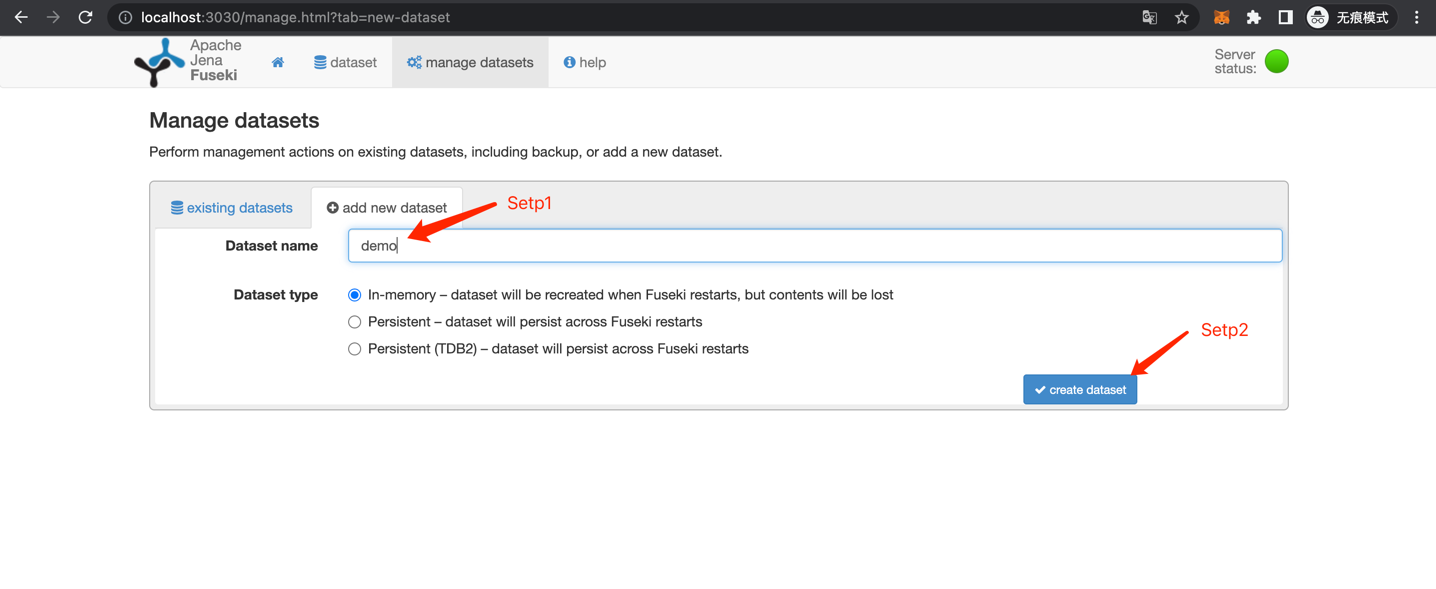Select Persistent (TDB2) dataset type
The width and height of the screenshot is (1436, 589).
354,349
